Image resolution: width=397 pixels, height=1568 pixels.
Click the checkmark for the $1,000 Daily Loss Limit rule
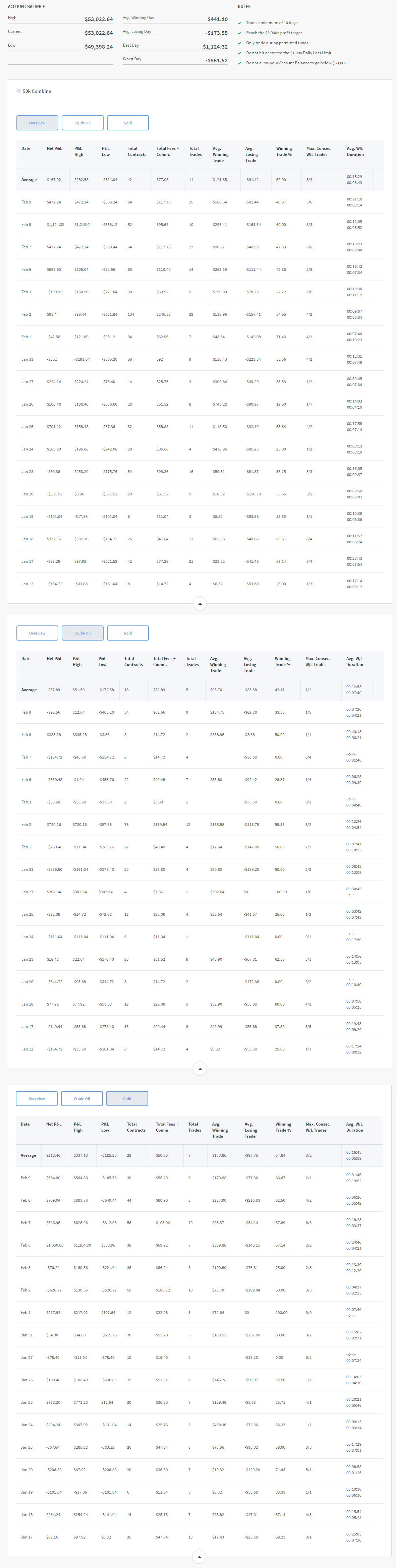239,53
